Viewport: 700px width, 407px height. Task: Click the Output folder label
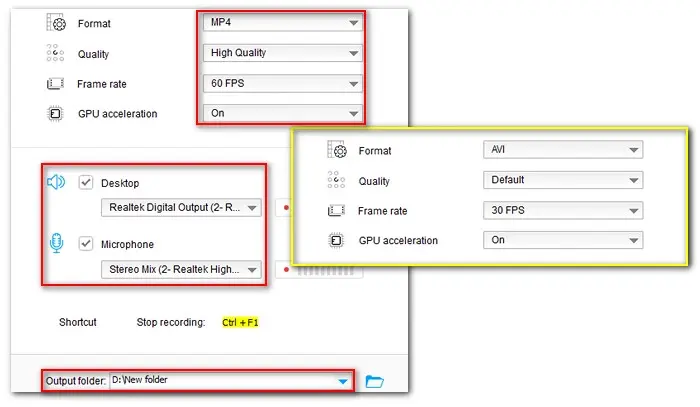click(76, 381)
